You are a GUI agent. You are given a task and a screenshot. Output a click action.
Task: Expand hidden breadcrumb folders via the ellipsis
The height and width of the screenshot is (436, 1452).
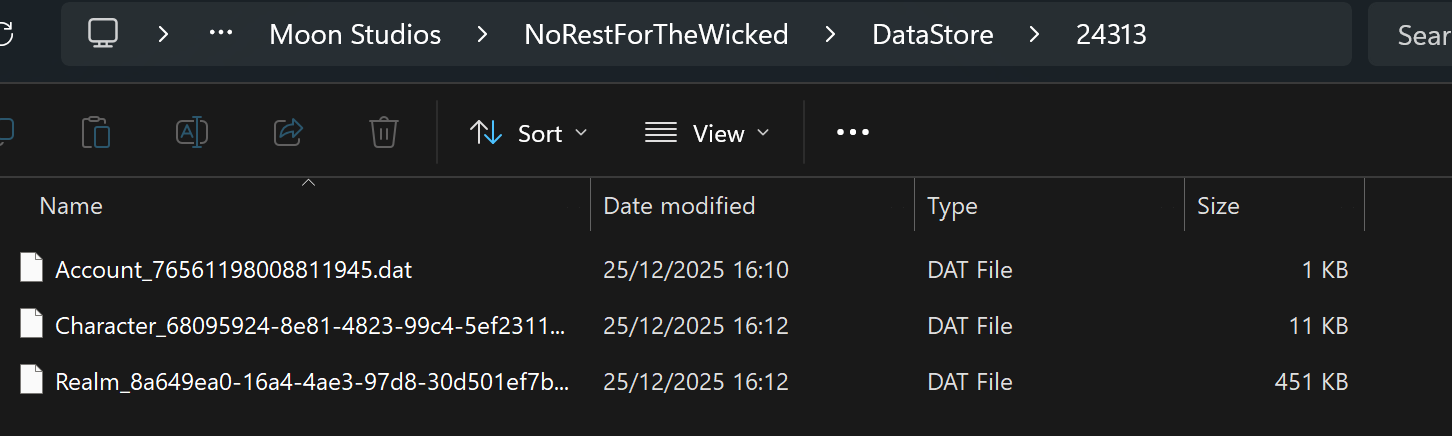coord(220,35)
